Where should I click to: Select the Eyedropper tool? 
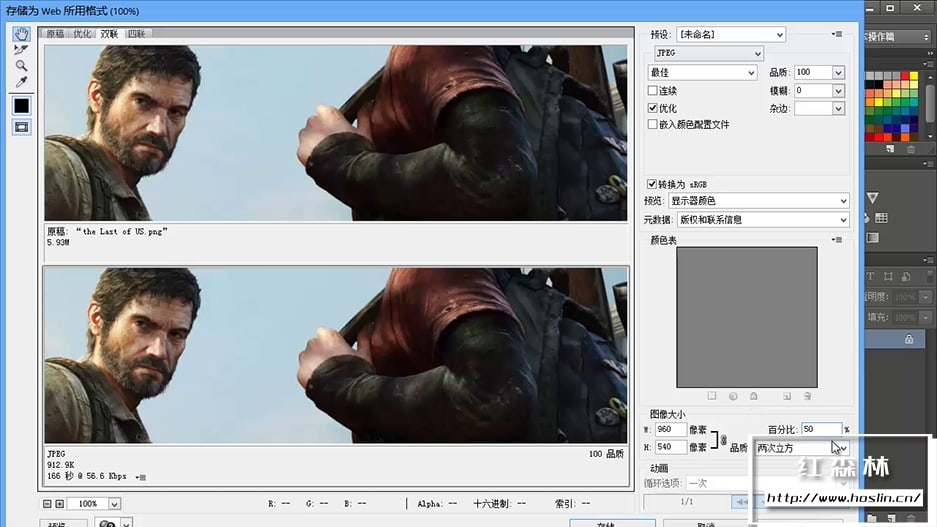pos(22,82)
